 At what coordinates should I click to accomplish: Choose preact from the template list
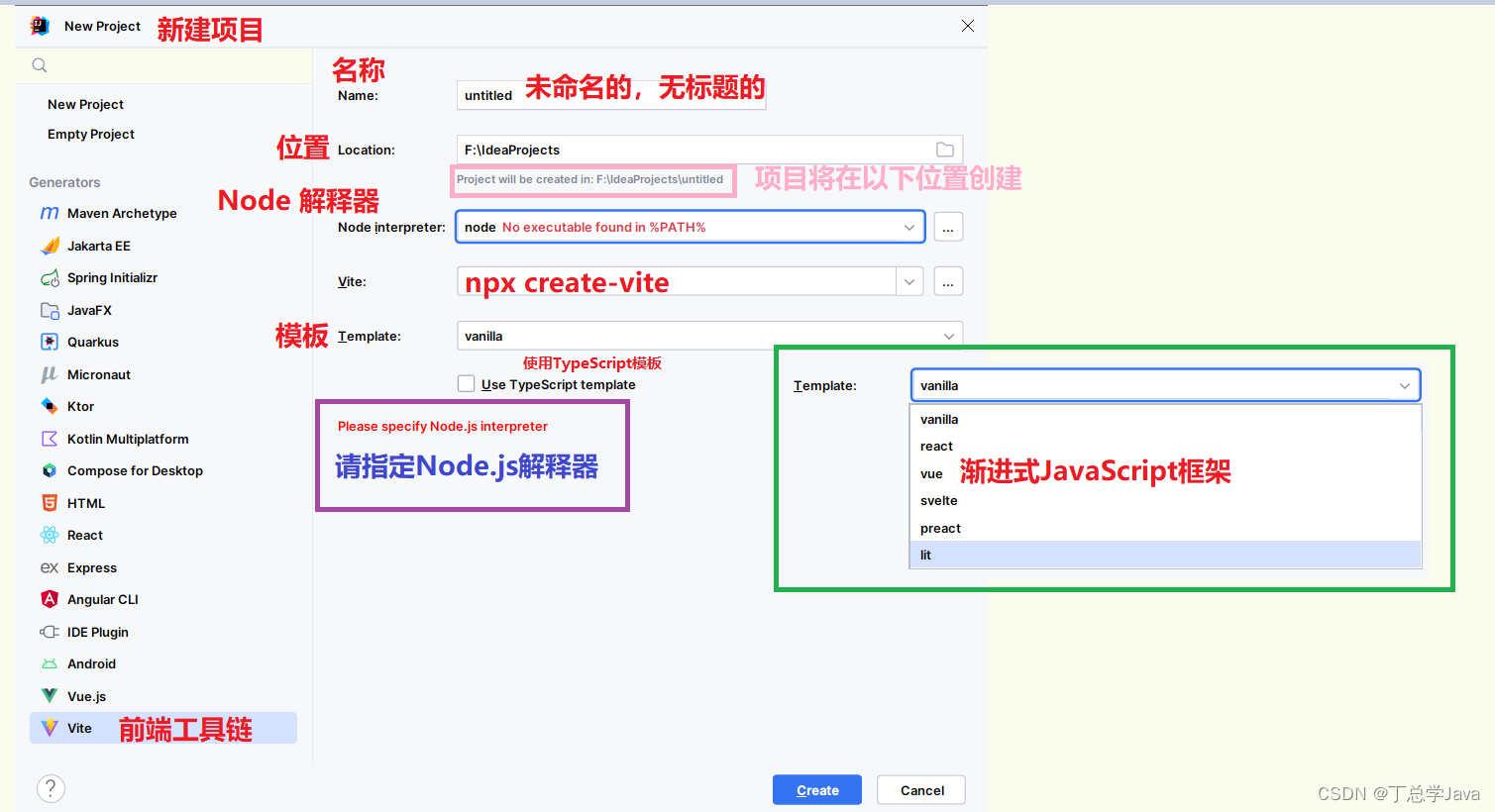click(x=1165, y=528)
